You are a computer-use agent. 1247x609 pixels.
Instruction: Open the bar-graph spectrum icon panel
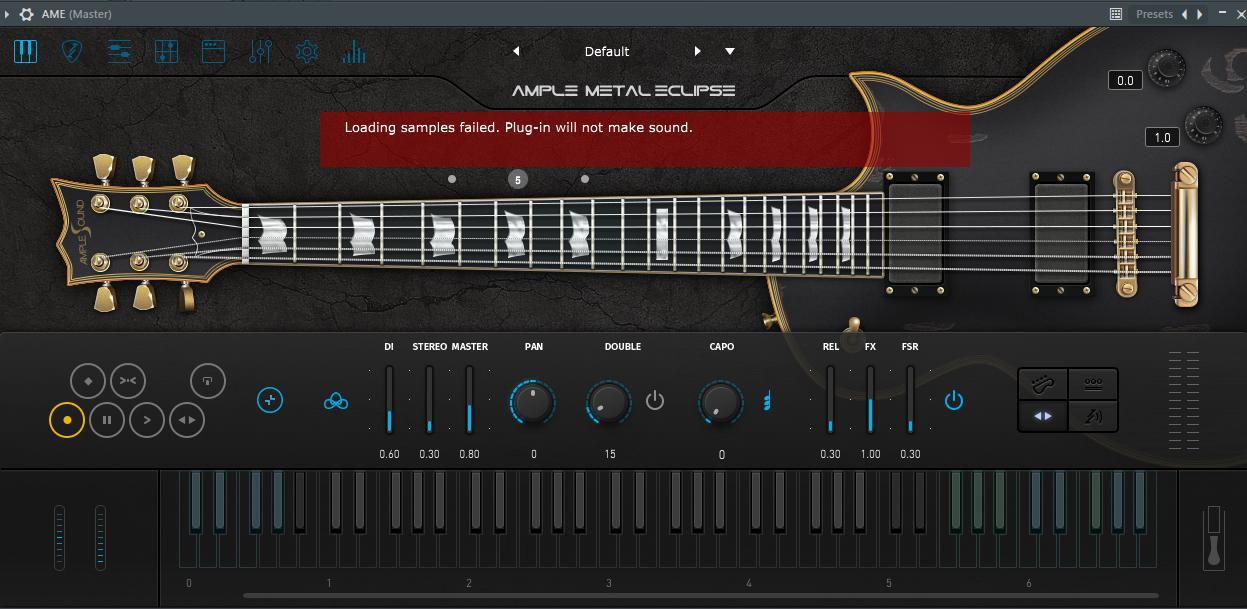pos(353,51)
